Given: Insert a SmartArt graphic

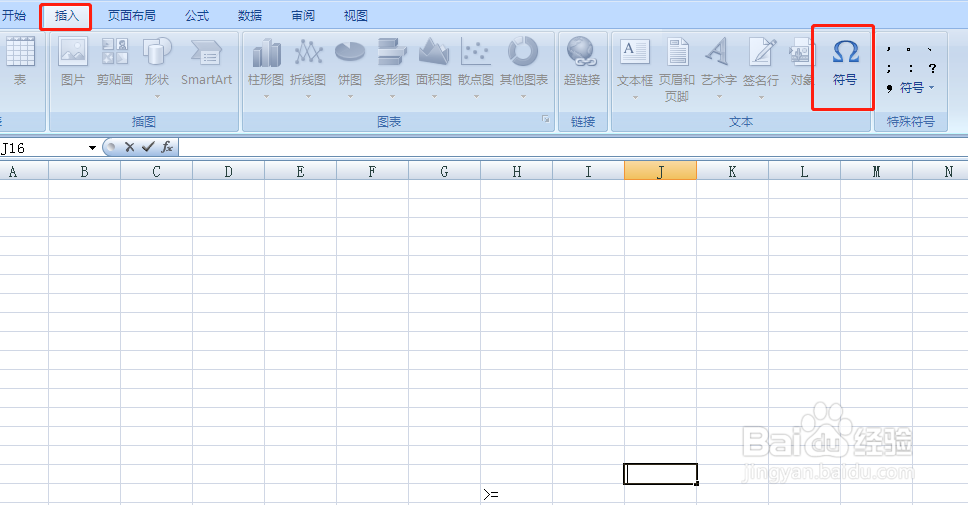Looking at the screenshot, I should click(x=206, y=62).
